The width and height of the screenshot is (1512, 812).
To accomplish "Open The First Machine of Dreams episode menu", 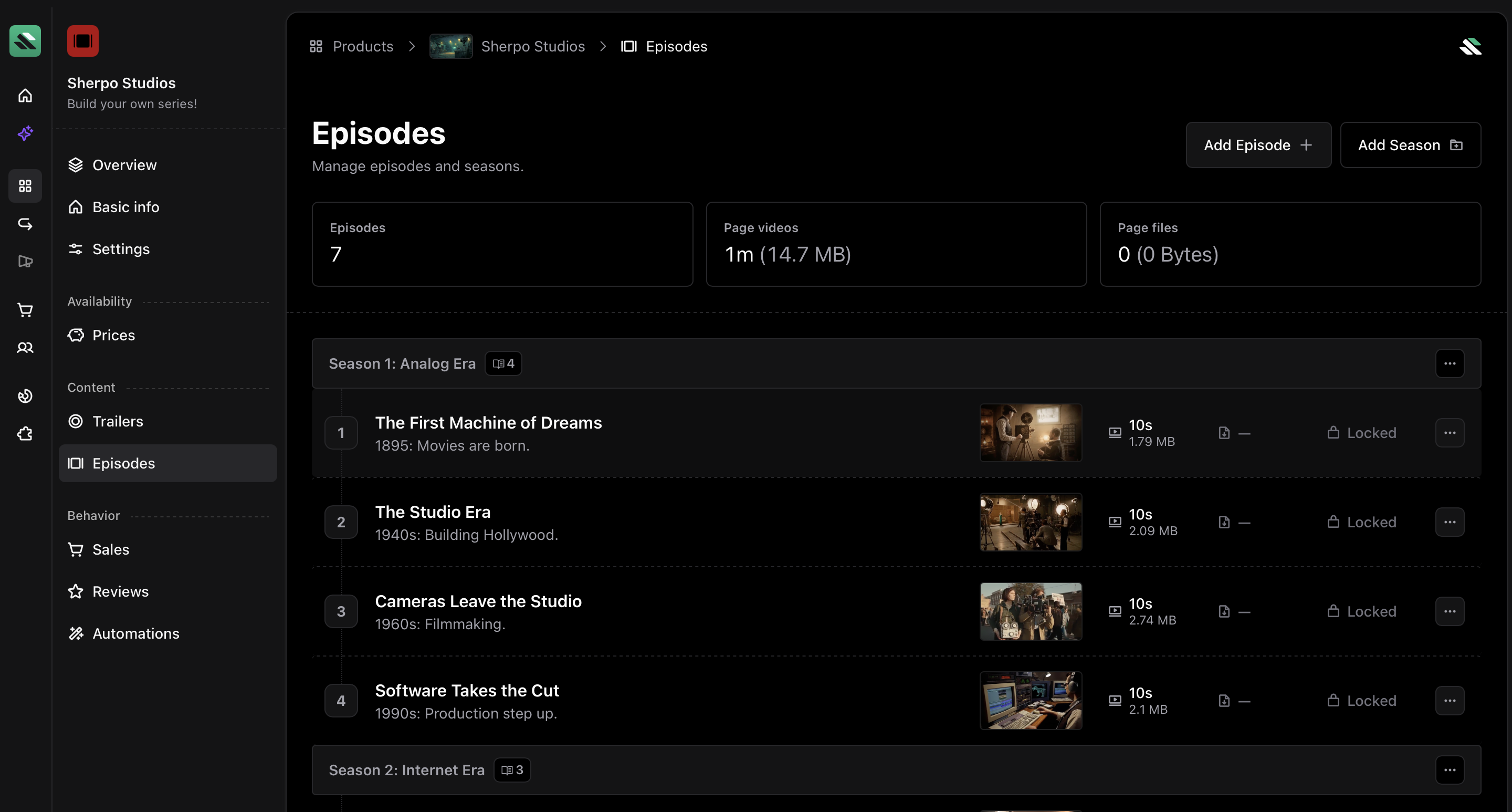I will point(1450,433).
